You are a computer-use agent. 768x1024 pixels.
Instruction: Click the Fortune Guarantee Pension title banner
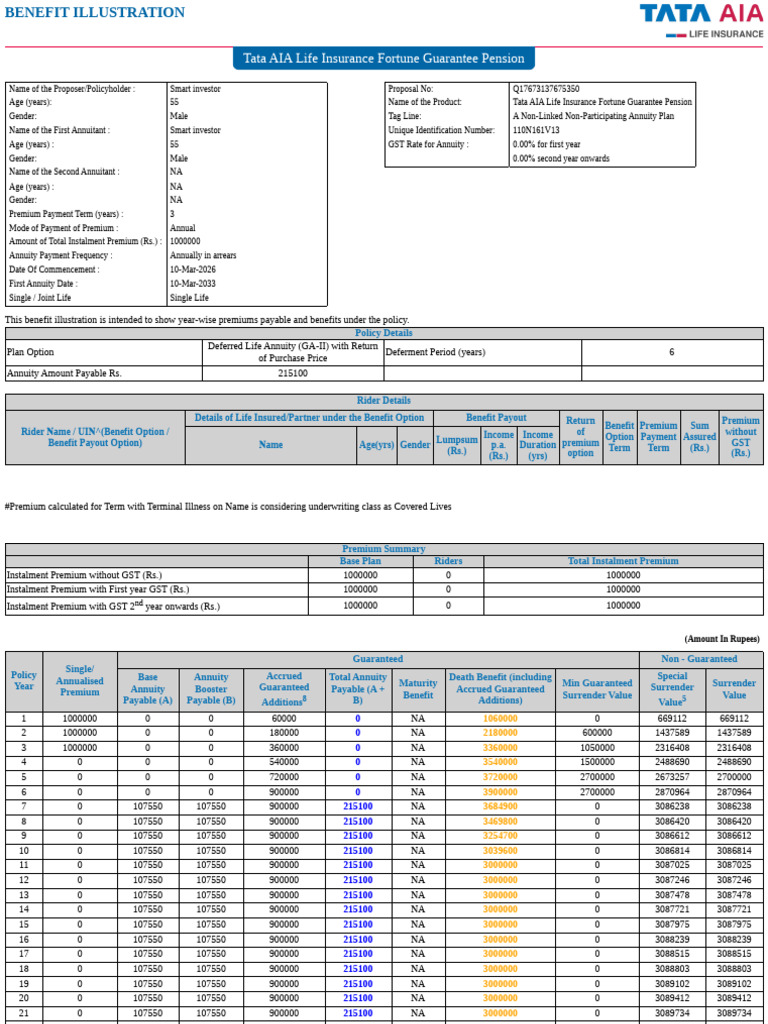coord(383,58)
